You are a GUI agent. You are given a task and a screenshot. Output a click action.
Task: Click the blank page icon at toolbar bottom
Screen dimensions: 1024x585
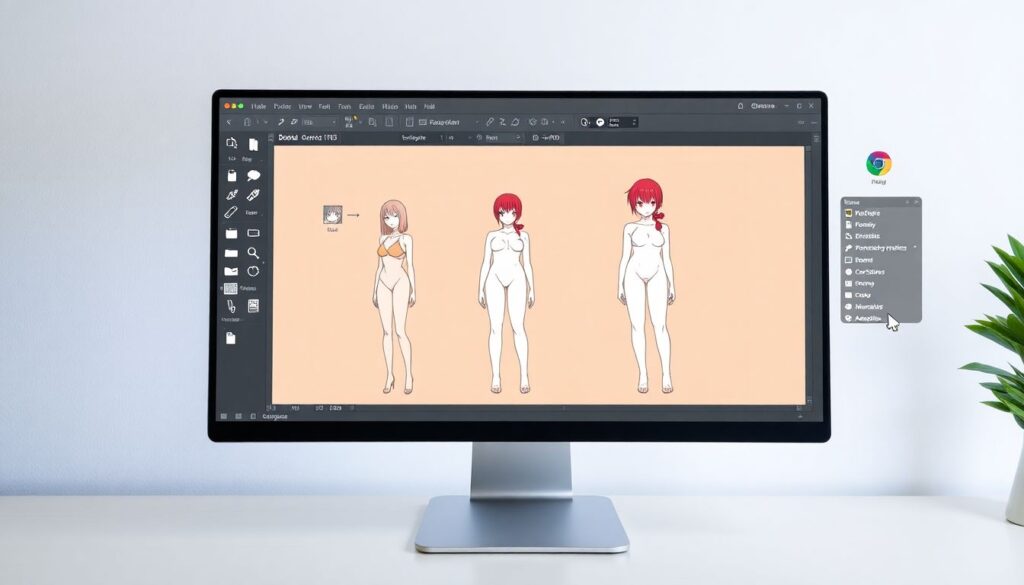pyautogui.click(x=231, y=339)
